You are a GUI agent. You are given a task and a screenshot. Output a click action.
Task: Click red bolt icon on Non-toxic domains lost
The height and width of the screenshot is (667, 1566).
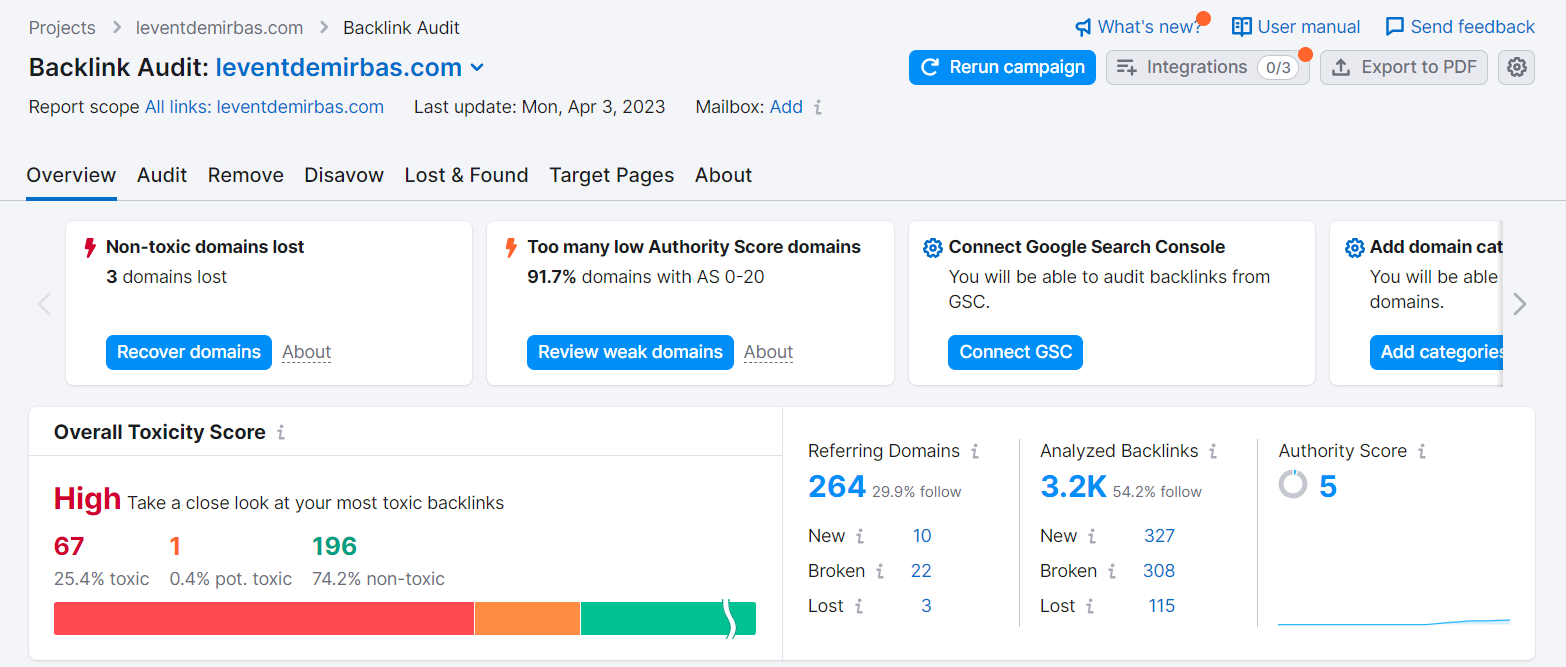coord(91,247)
